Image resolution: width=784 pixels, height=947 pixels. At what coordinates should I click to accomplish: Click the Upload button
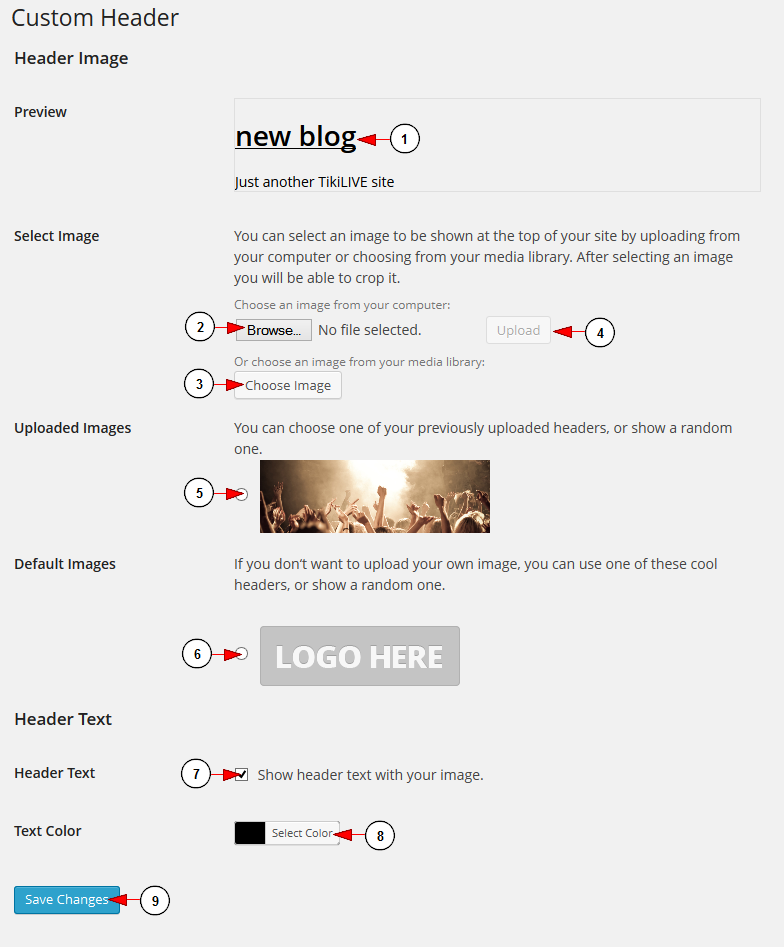coord(518,330)
